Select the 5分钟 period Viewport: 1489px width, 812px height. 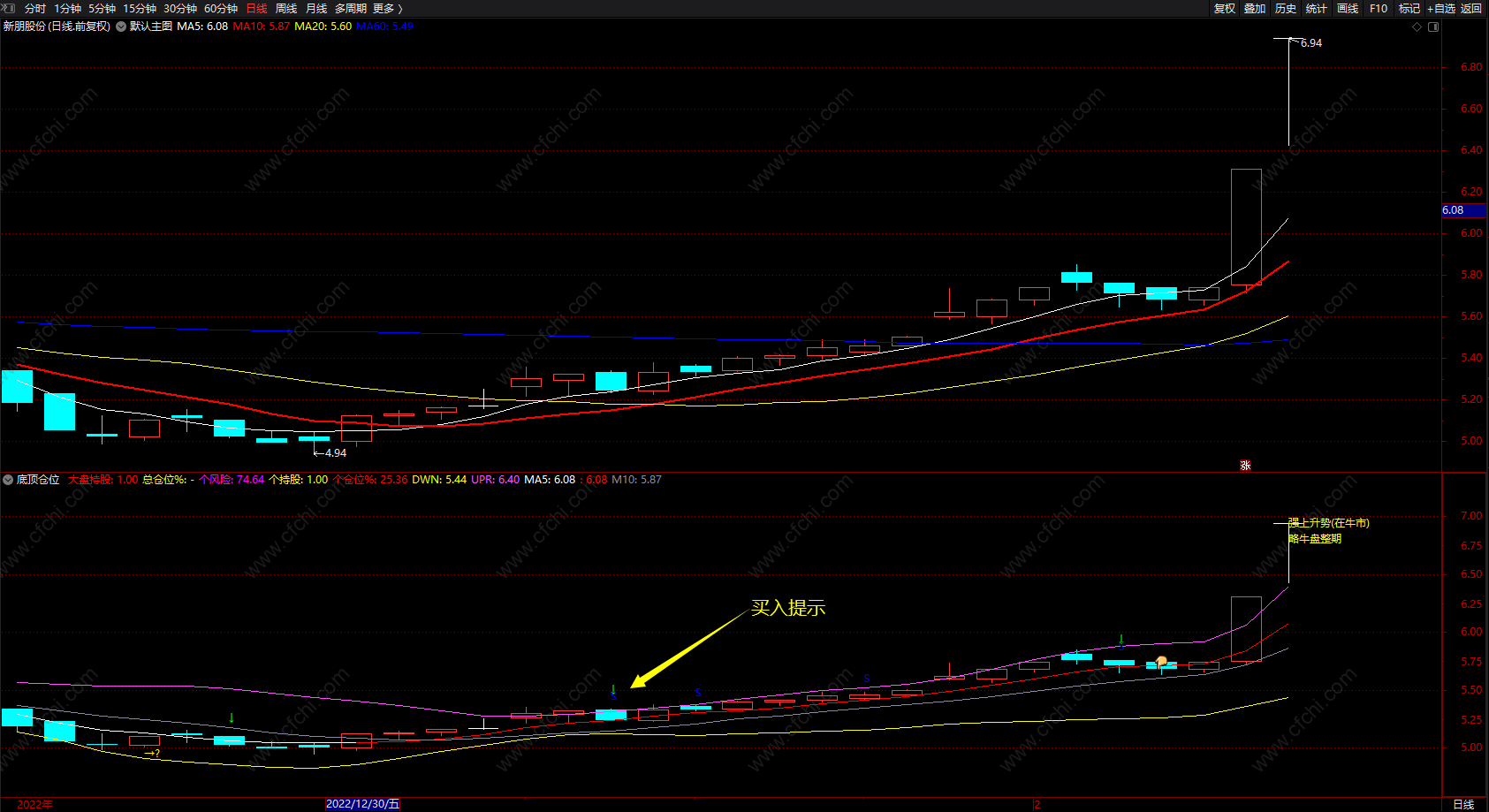tap(102, 8)
